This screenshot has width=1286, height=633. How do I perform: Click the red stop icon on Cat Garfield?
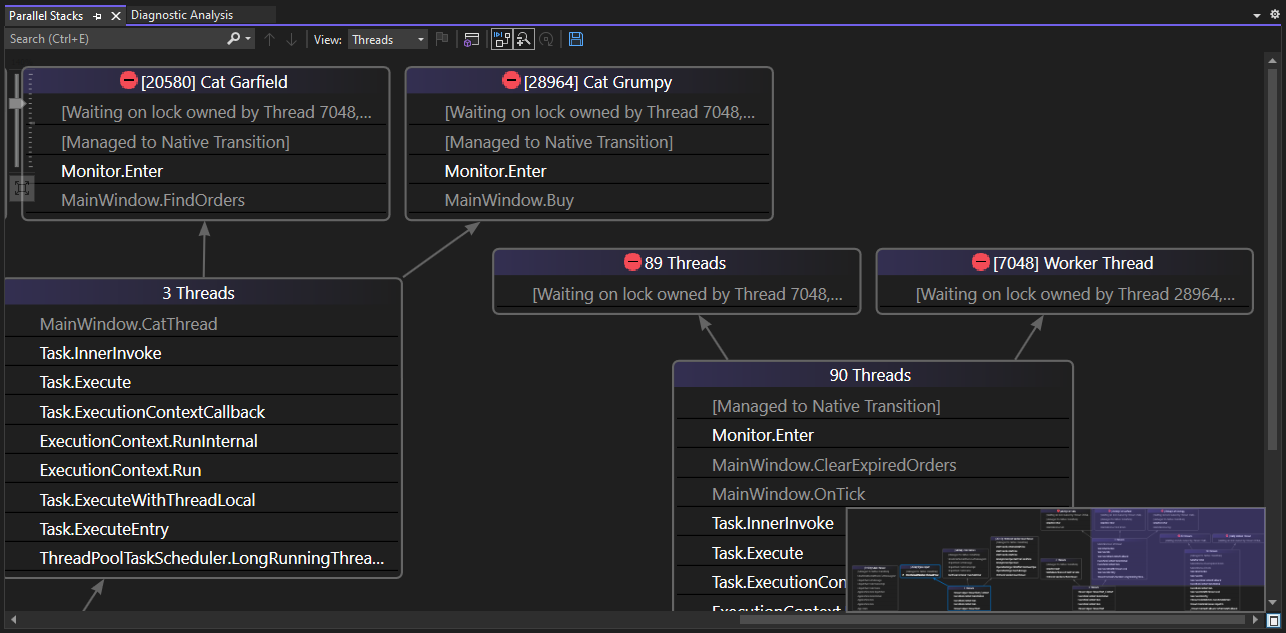(129, 81)
